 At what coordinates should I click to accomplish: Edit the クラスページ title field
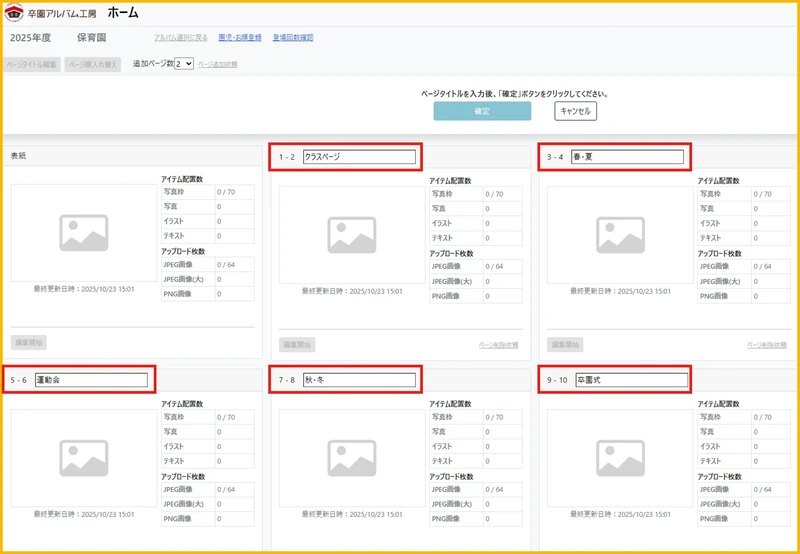point(359,157)
